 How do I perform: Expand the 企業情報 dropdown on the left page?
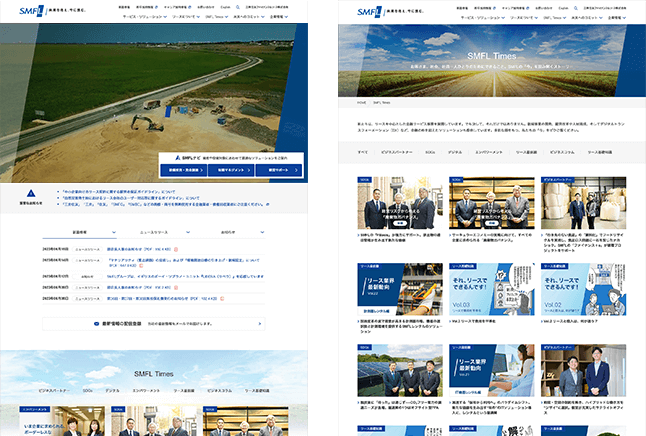276,18
